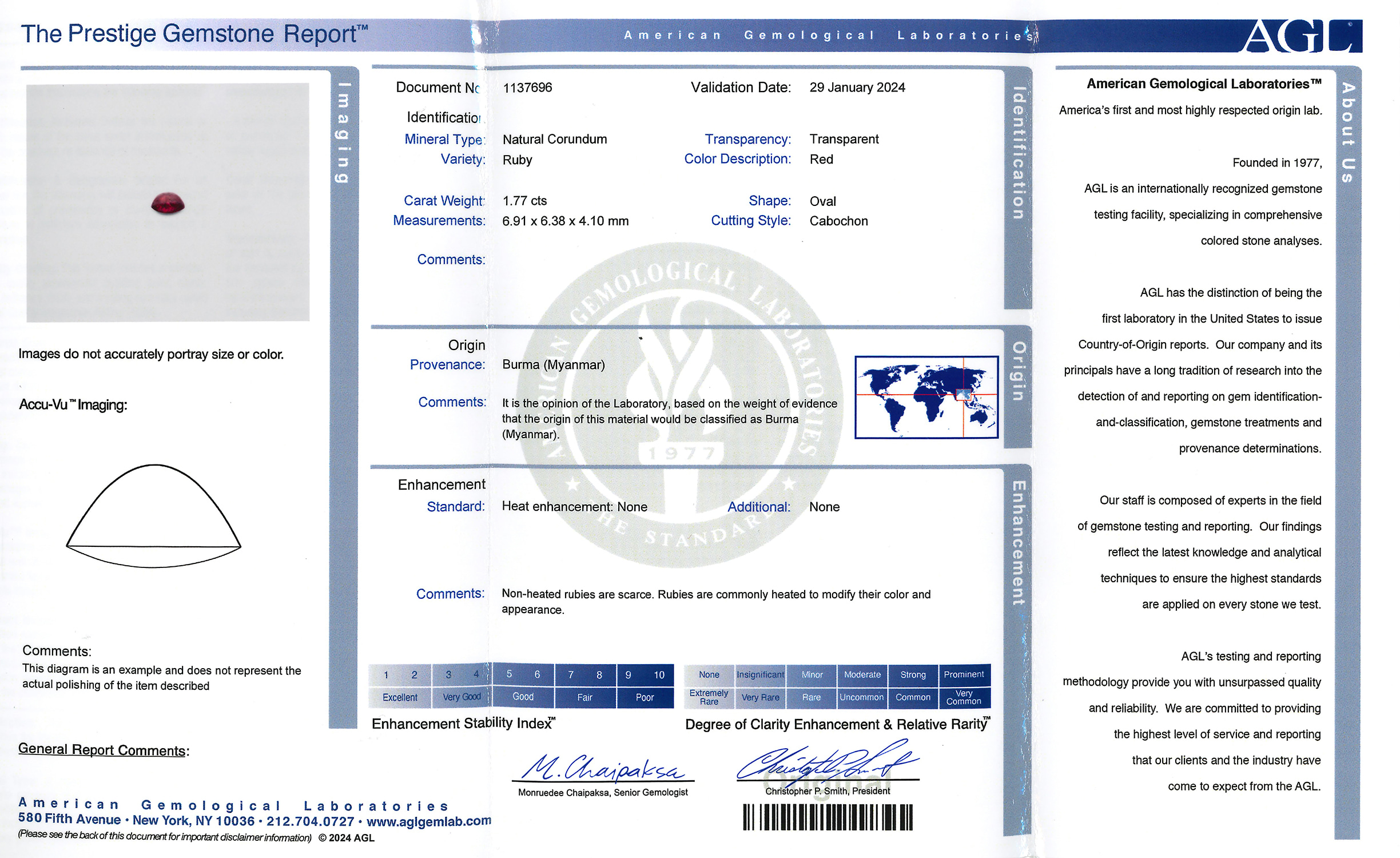Screen dimensions: 1400x858
Task: Click the Excellent stability rating cell
Action: (x=400, y=697)
